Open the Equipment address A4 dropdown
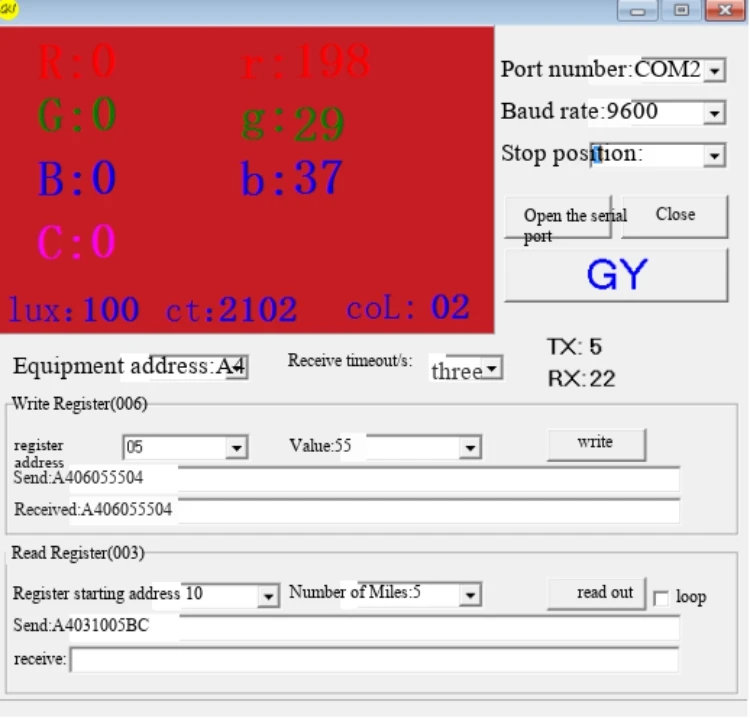The width and height of the screenshot is (750, 718). click(238, 367)
